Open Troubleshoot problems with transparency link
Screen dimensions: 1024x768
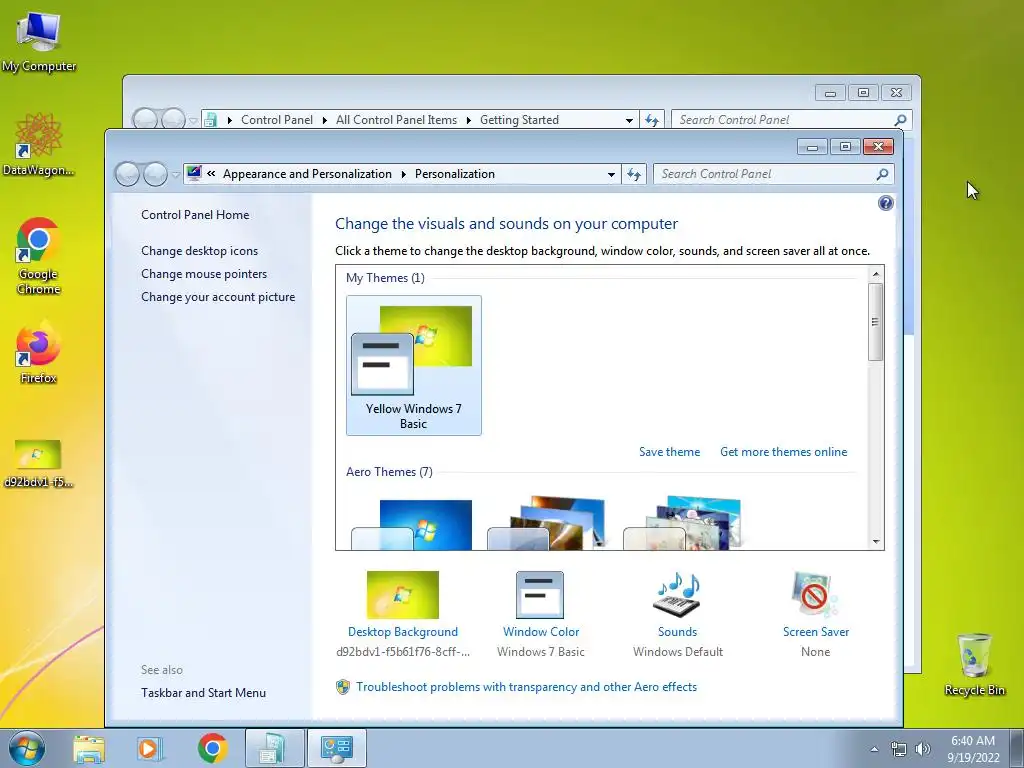[526, 687]
